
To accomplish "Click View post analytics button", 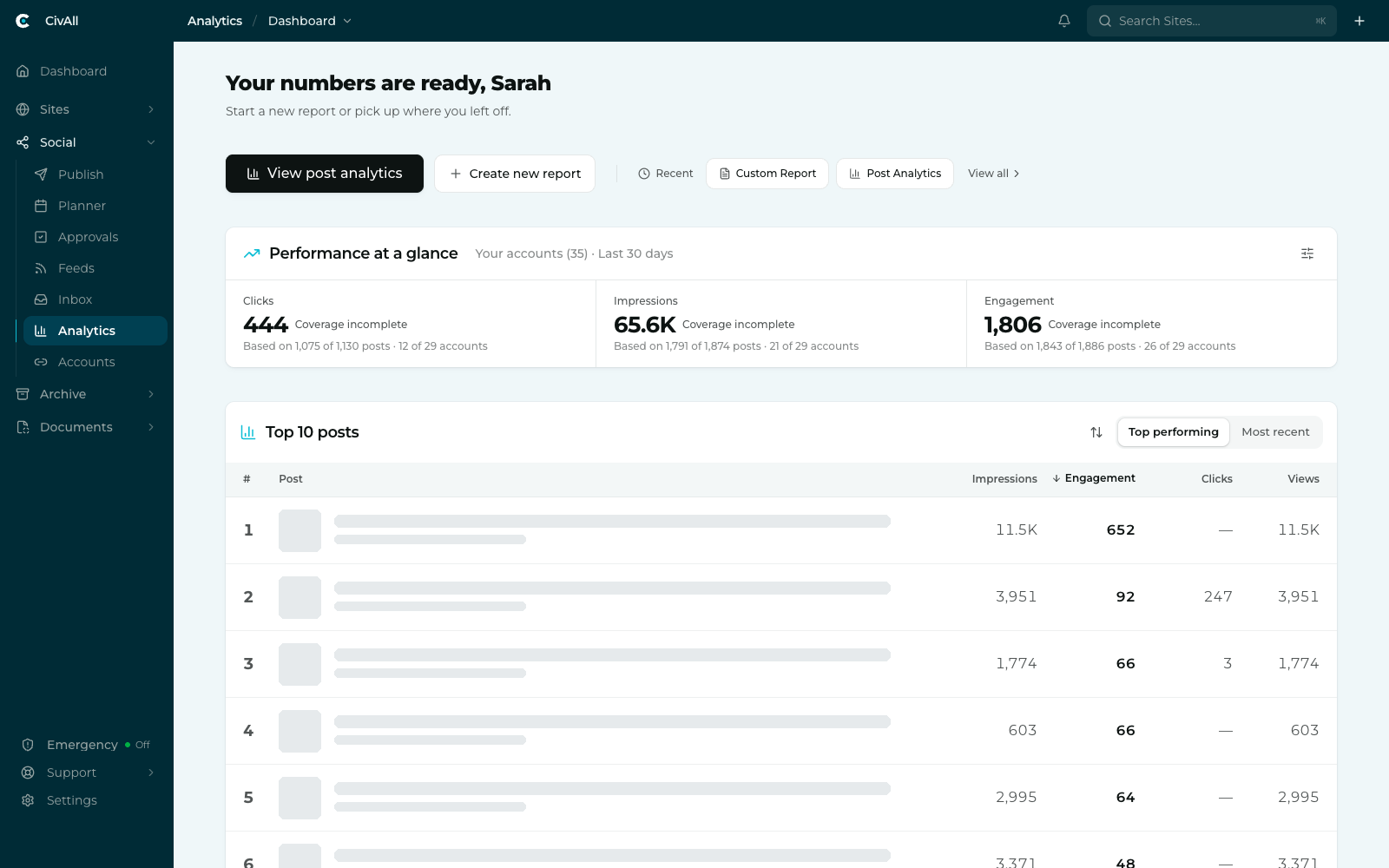I will click(x=325, y=174).
